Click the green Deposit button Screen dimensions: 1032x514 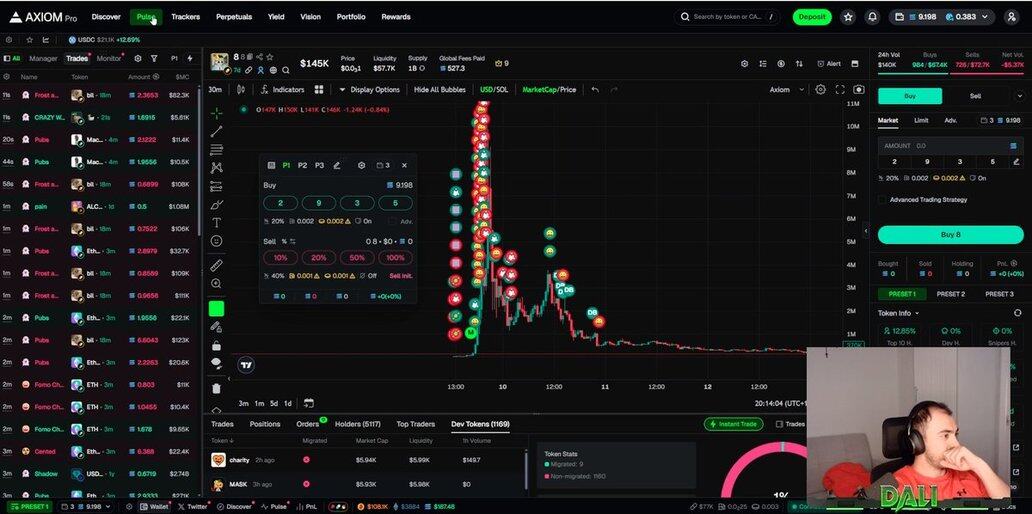(x=811, y=17)
